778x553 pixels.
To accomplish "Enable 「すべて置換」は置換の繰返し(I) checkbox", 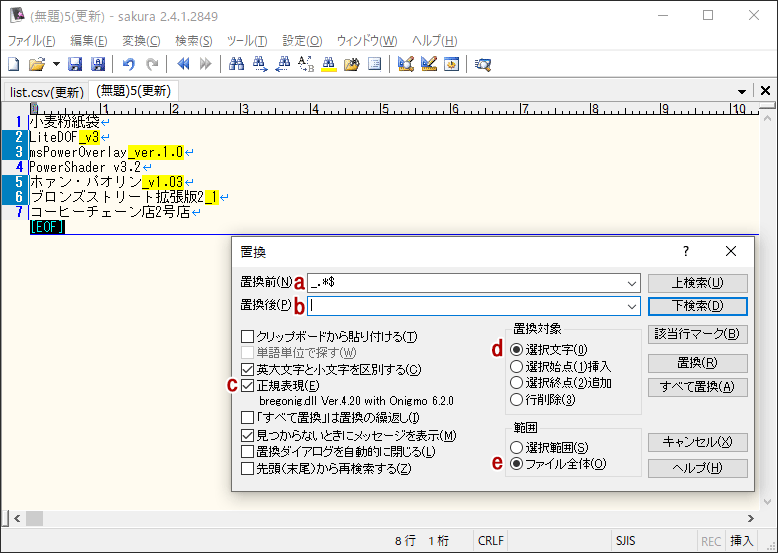I will (247, 418).
